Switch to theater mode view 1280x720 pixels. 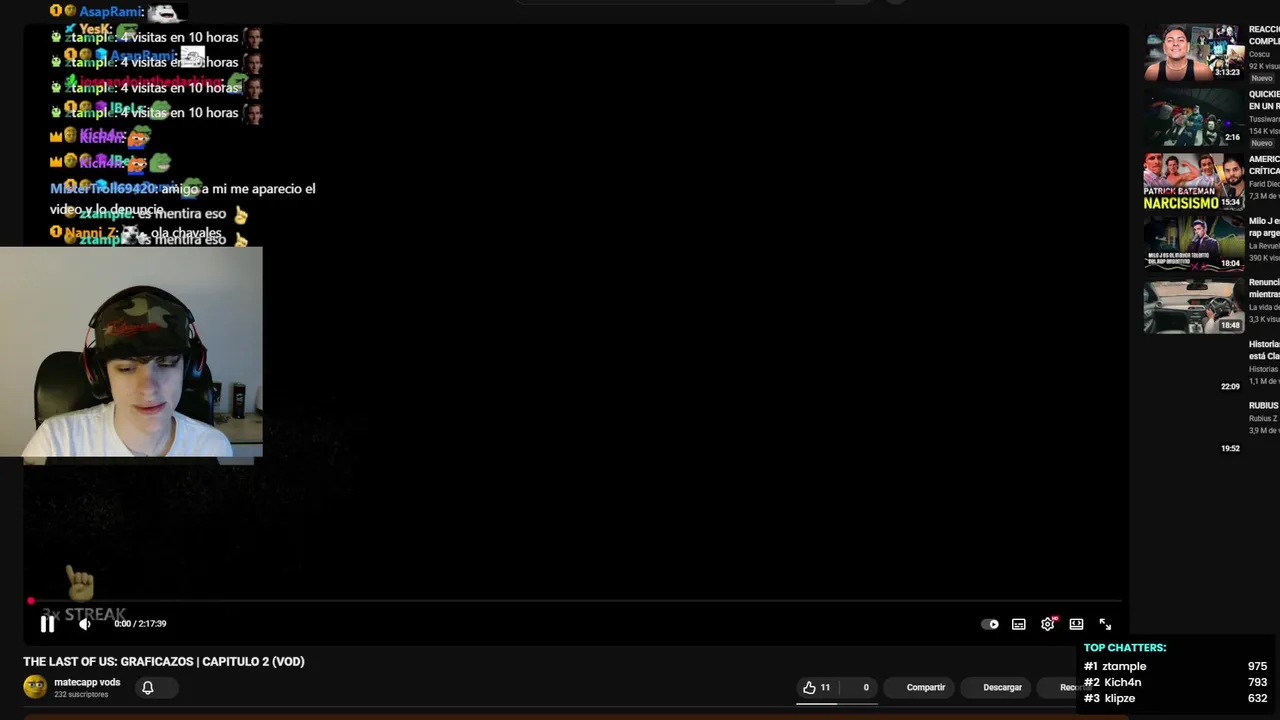click(x=1076, y=624)
